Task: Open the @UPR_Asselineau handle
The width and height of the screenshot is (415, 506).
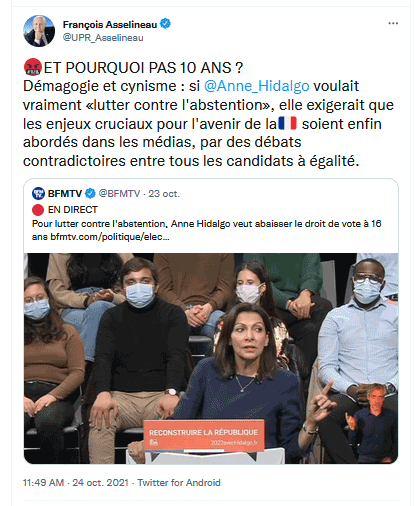Action: pos(103,38)
